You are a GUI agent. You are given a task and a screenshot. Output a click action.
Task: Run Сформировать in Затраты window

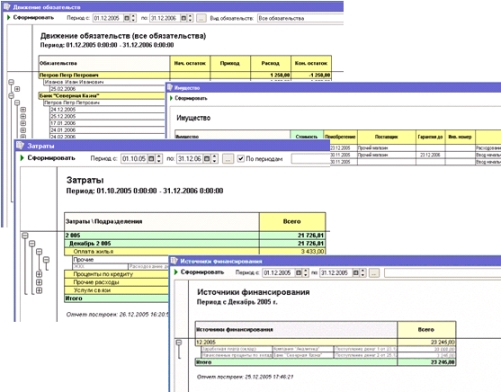pyautogui.click(x=47, y=158)
